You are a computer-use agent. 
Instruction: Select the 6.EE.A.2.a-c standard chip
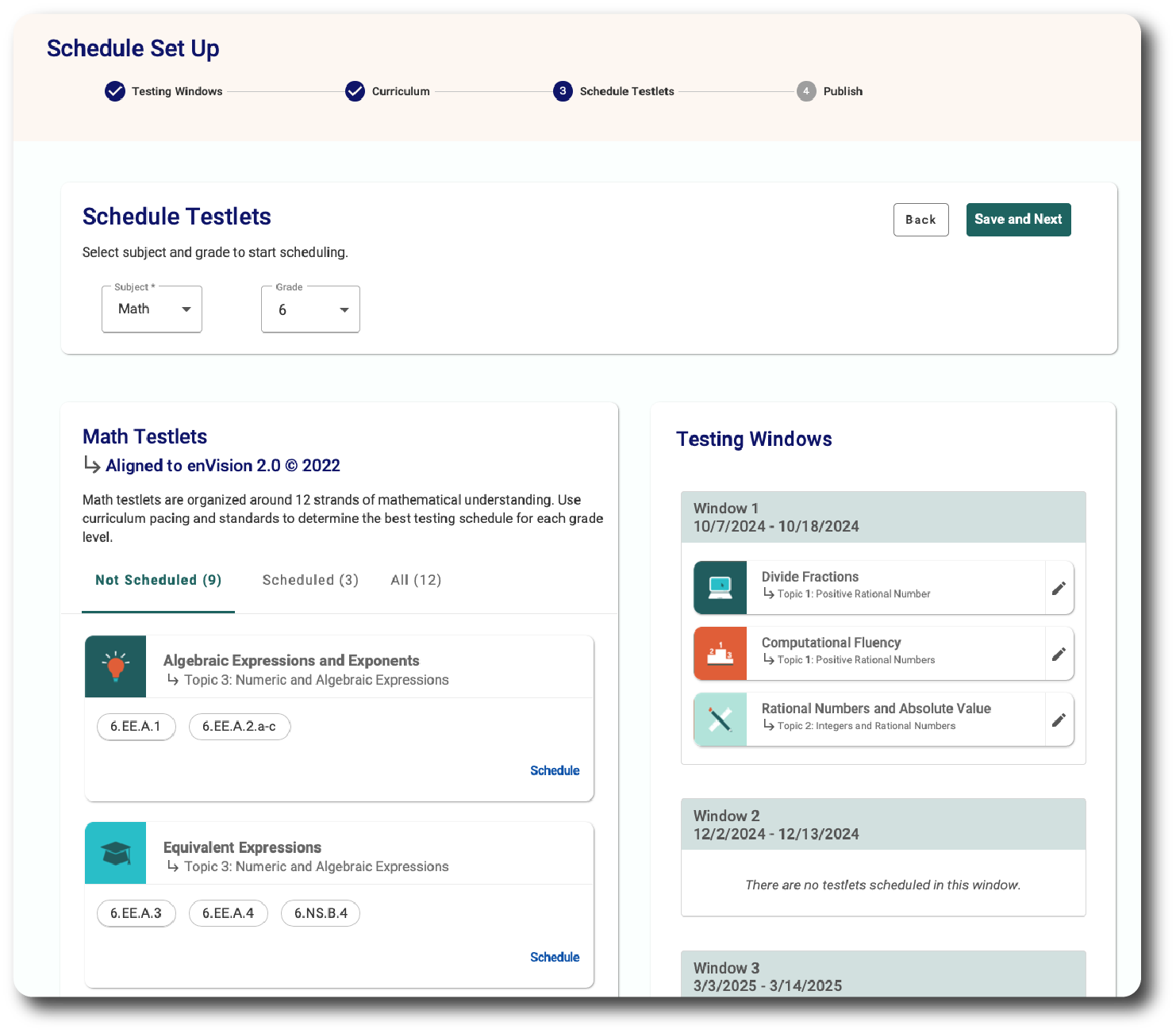click(x=239, y=726)
